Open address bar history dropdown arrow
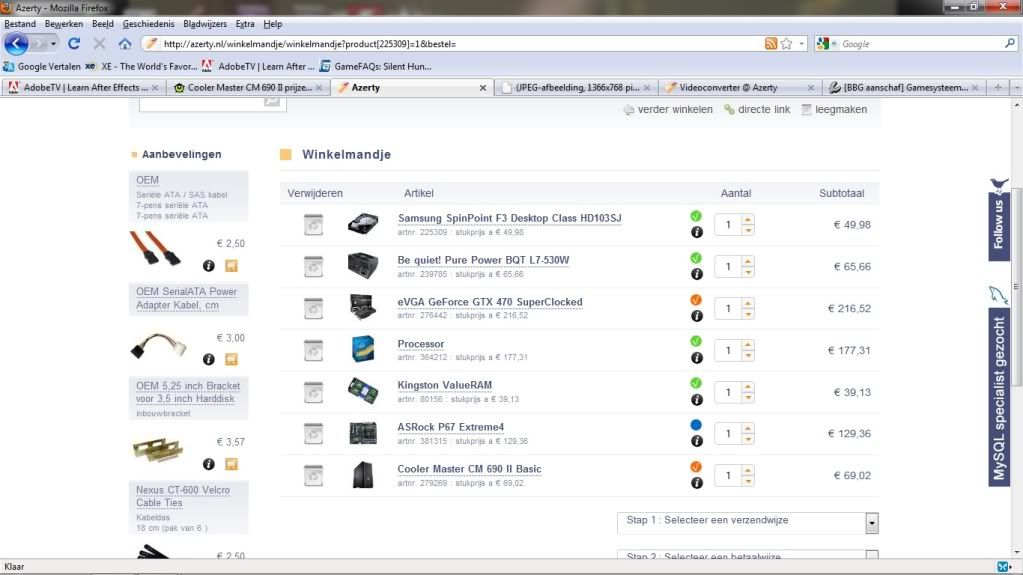This screenshot has height=575, width=1023. (802, 44)
